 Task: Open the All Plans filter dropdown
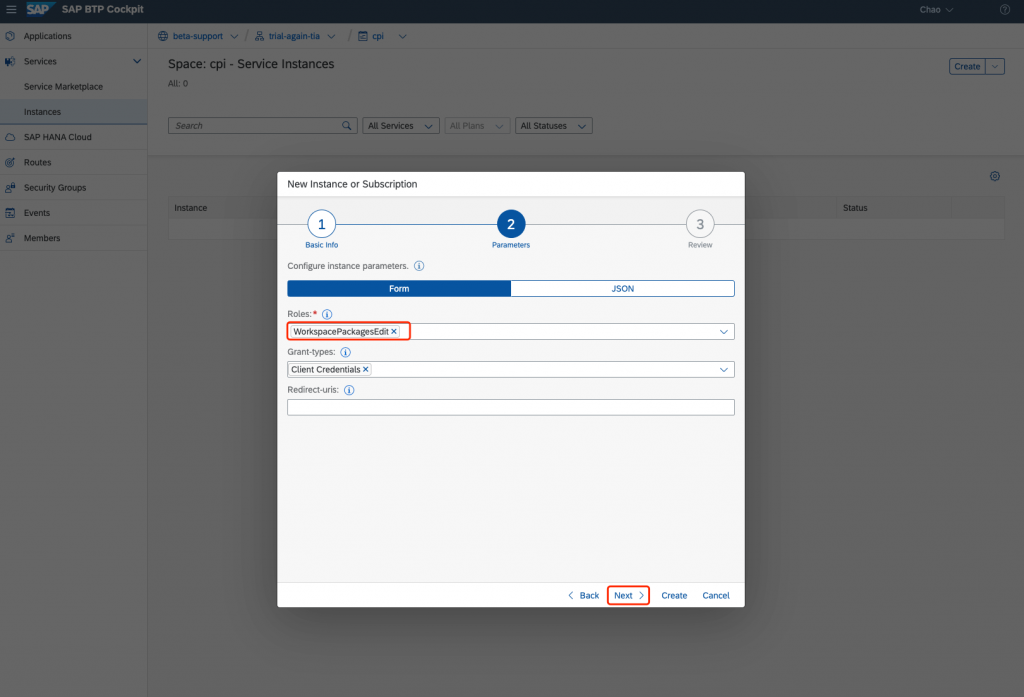[x=477, y=125]
